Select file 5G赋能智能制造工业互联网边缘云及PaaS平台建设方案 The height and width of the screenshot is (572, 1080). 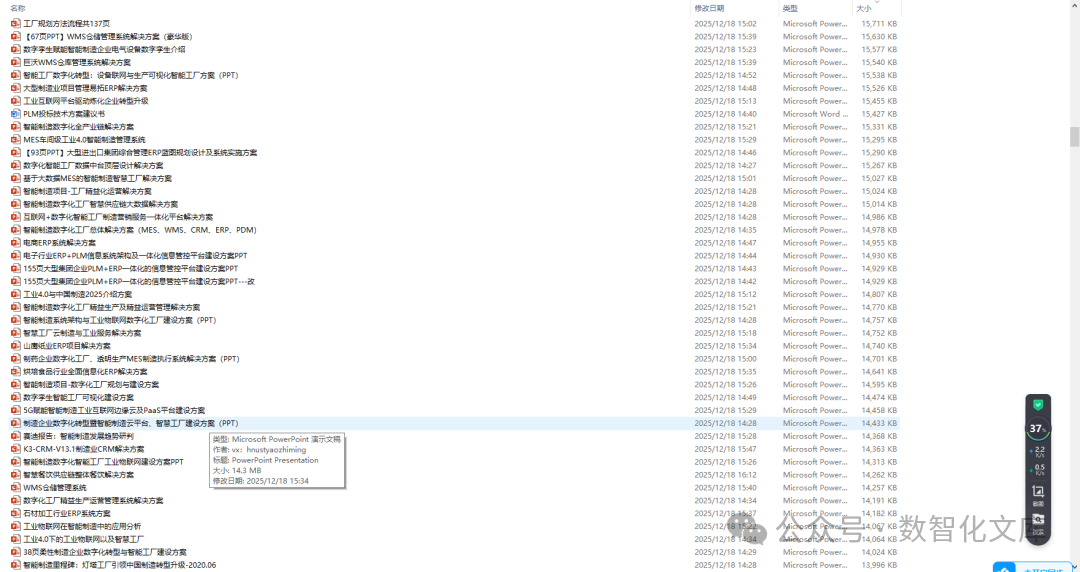114,410
